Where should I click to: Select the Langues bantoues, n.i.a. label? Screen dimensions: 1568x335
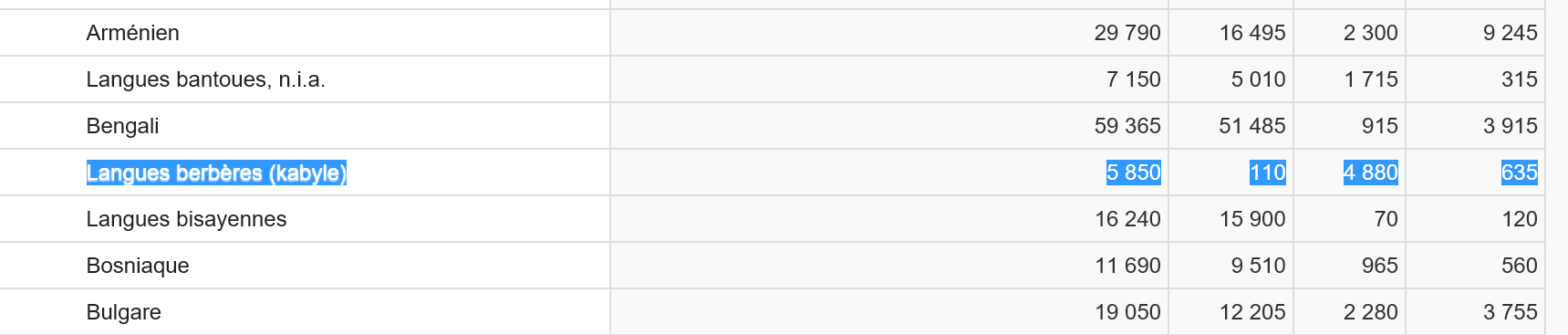point(205,79)
